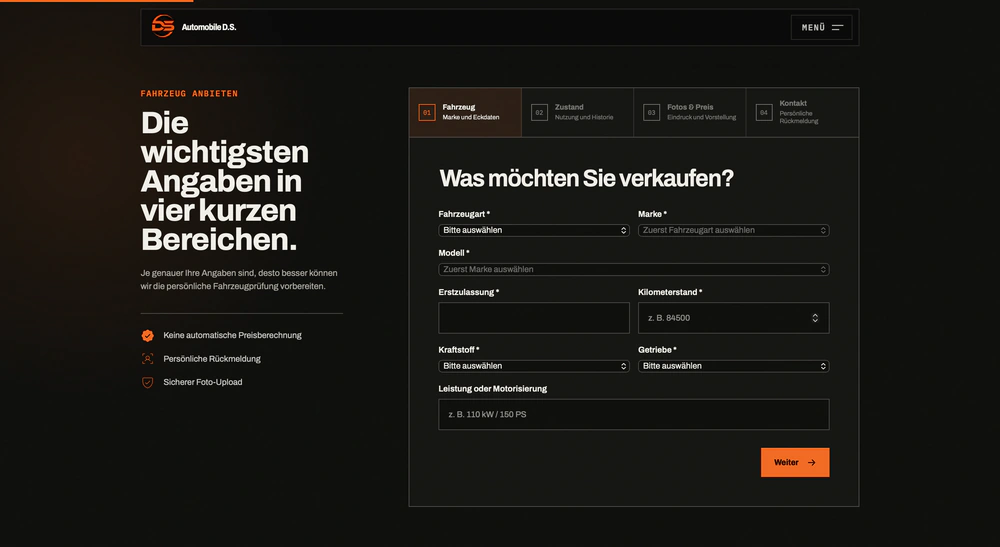The image size is (1000, 547).
Task: Click 'Sicherer Foto-Upload' text
Action: pos(203,383)
